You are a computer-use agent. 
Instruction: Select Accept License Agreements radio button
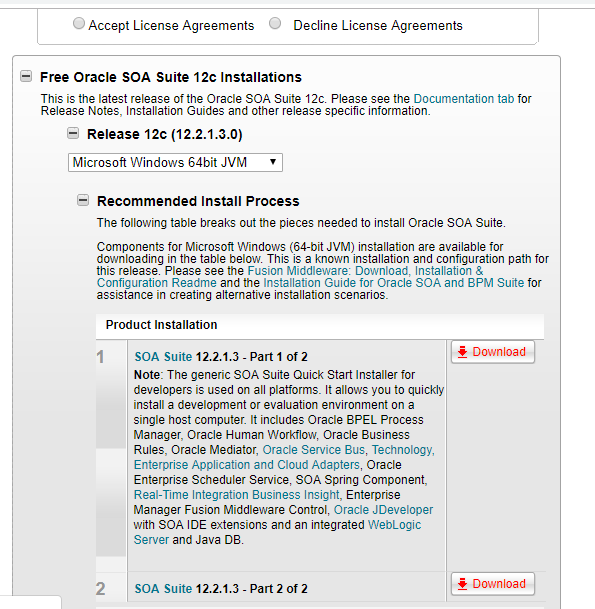(x=79, y=24)
